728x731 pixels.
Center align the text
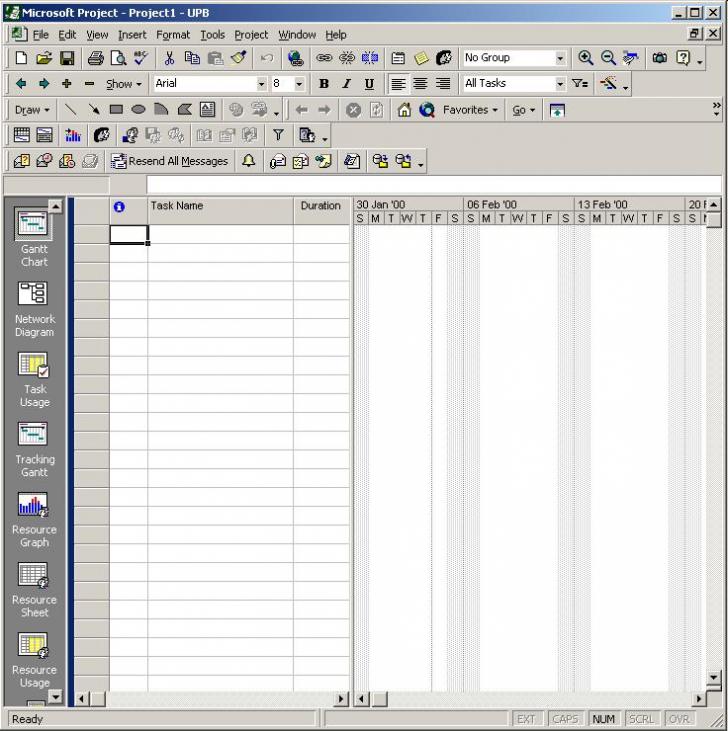point(420,84)
